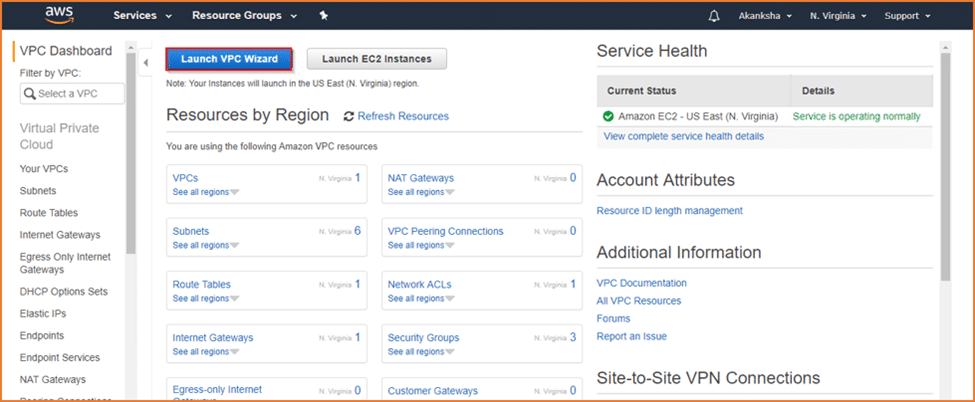
Task: Open the Route Tables resource card link
Action: 201,284
